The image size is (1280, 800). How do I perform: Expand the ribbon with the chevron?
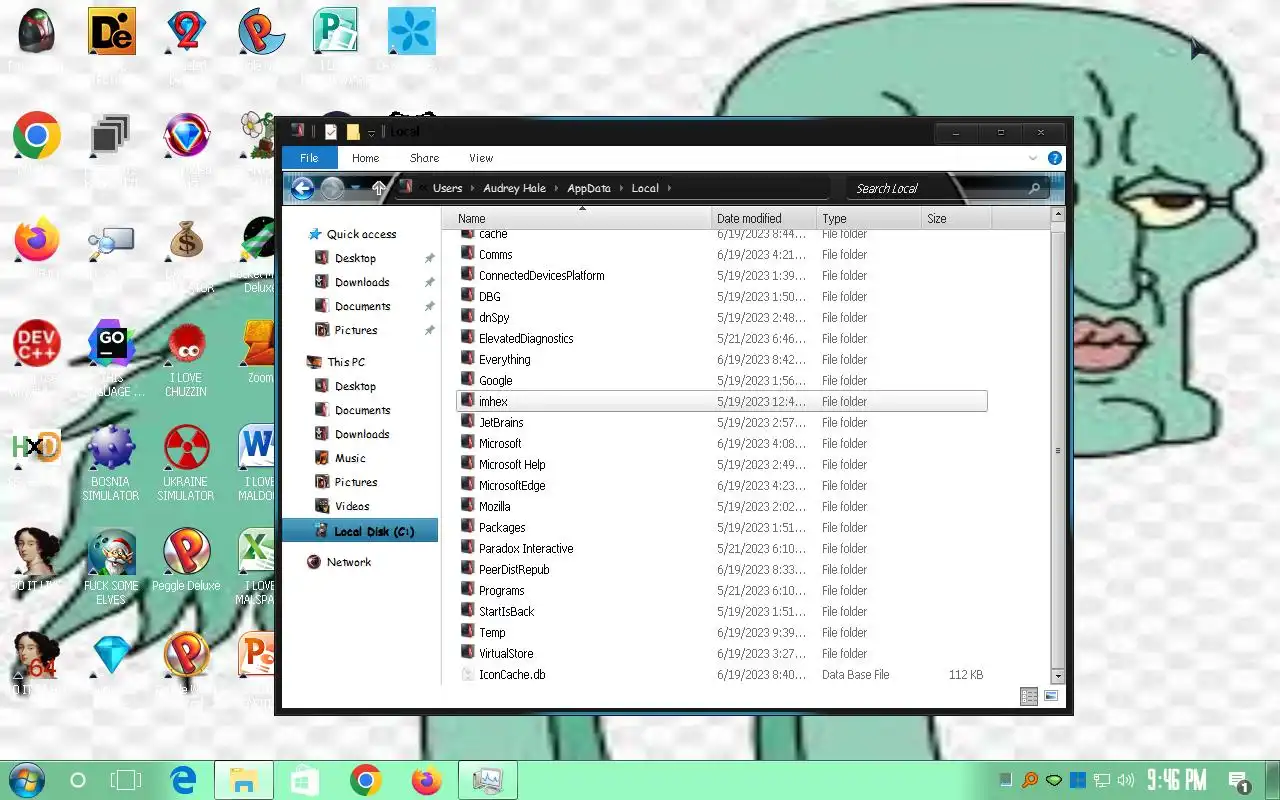pos(1033,158)
